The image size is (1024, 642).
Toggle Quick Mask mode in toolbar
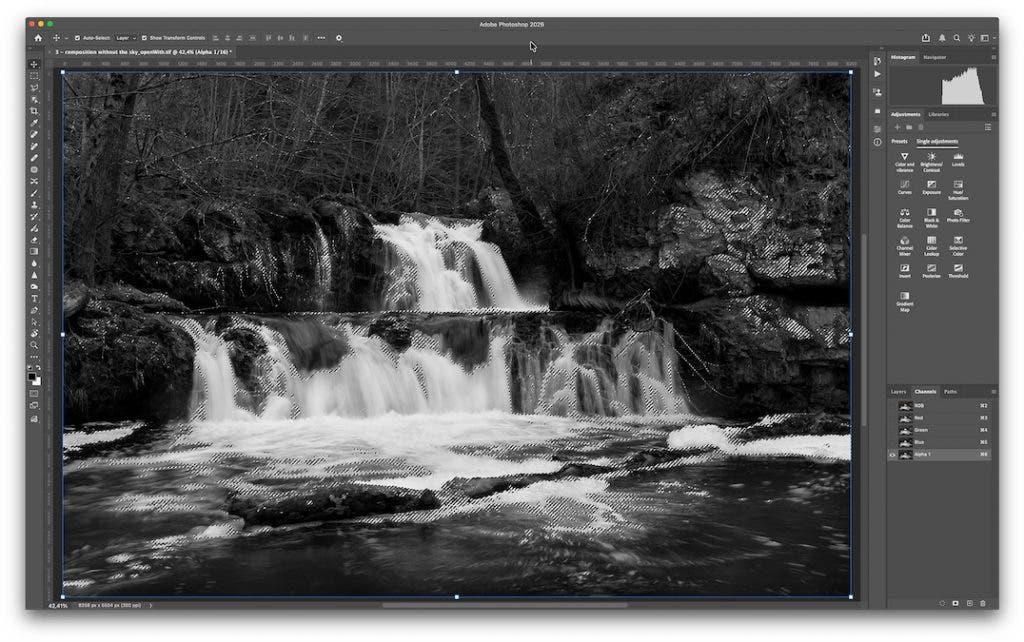34,394
